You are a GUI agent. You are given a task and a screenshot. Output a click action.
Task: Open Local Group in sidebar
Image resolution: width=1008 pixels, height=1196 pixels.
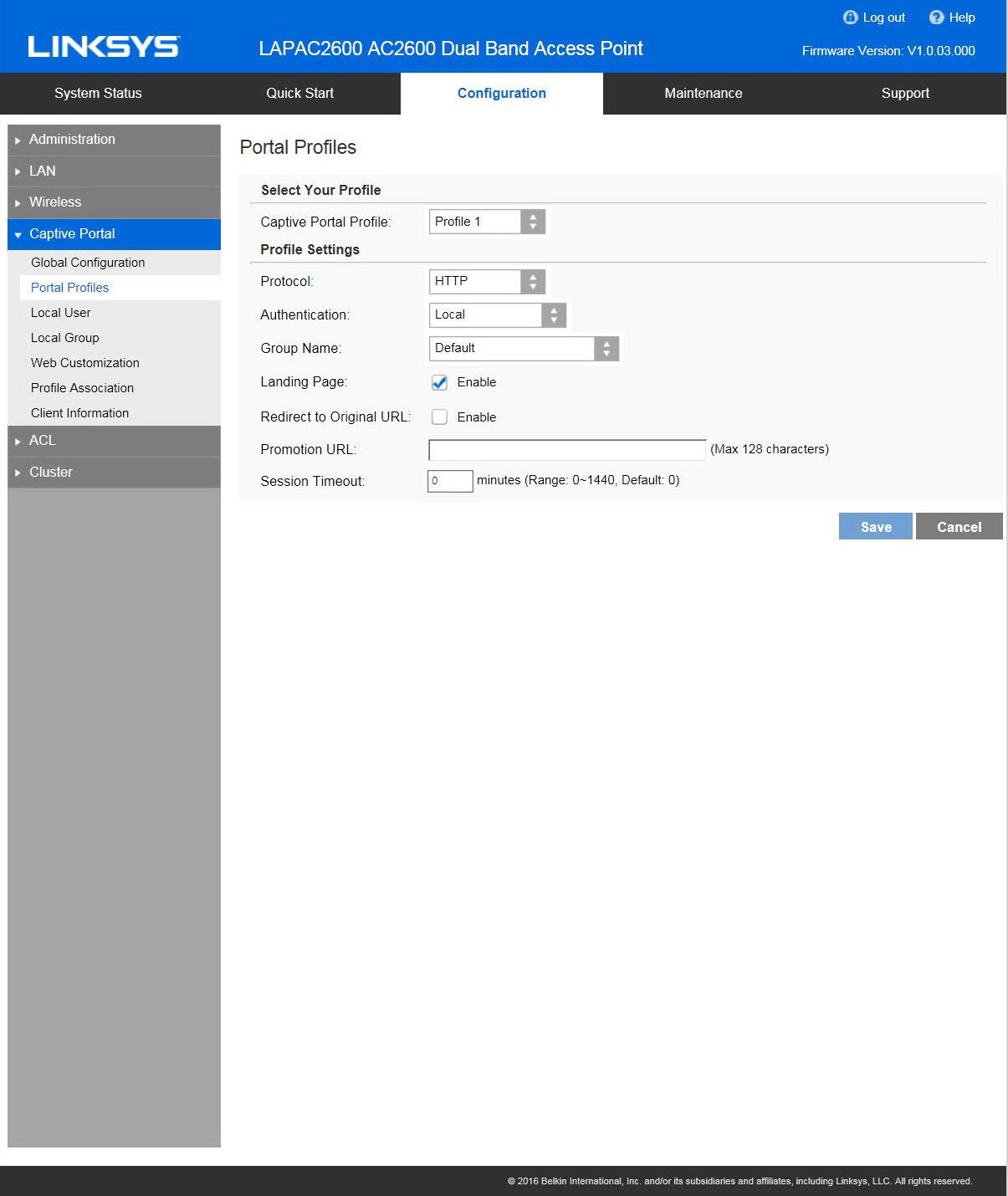64,338
